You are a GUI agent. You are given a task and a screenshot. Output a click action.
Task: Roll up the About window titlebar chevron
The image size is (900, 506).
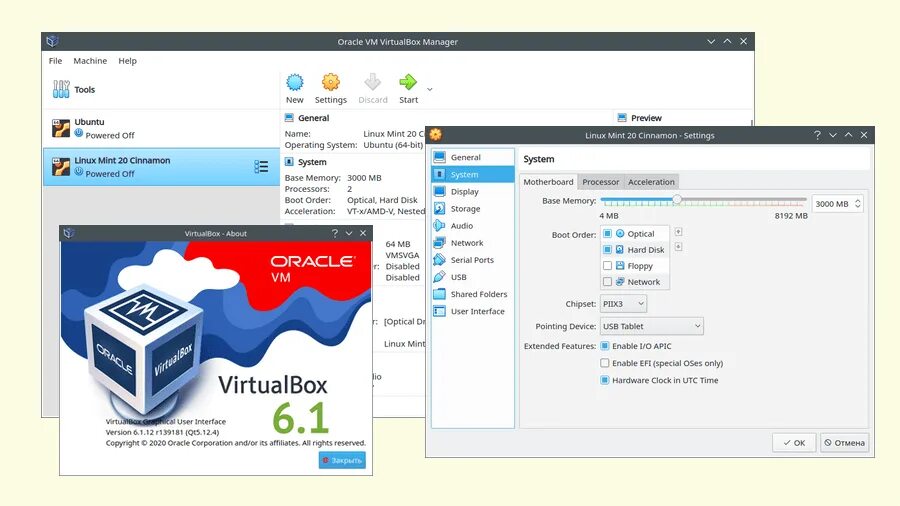(348, 233)
